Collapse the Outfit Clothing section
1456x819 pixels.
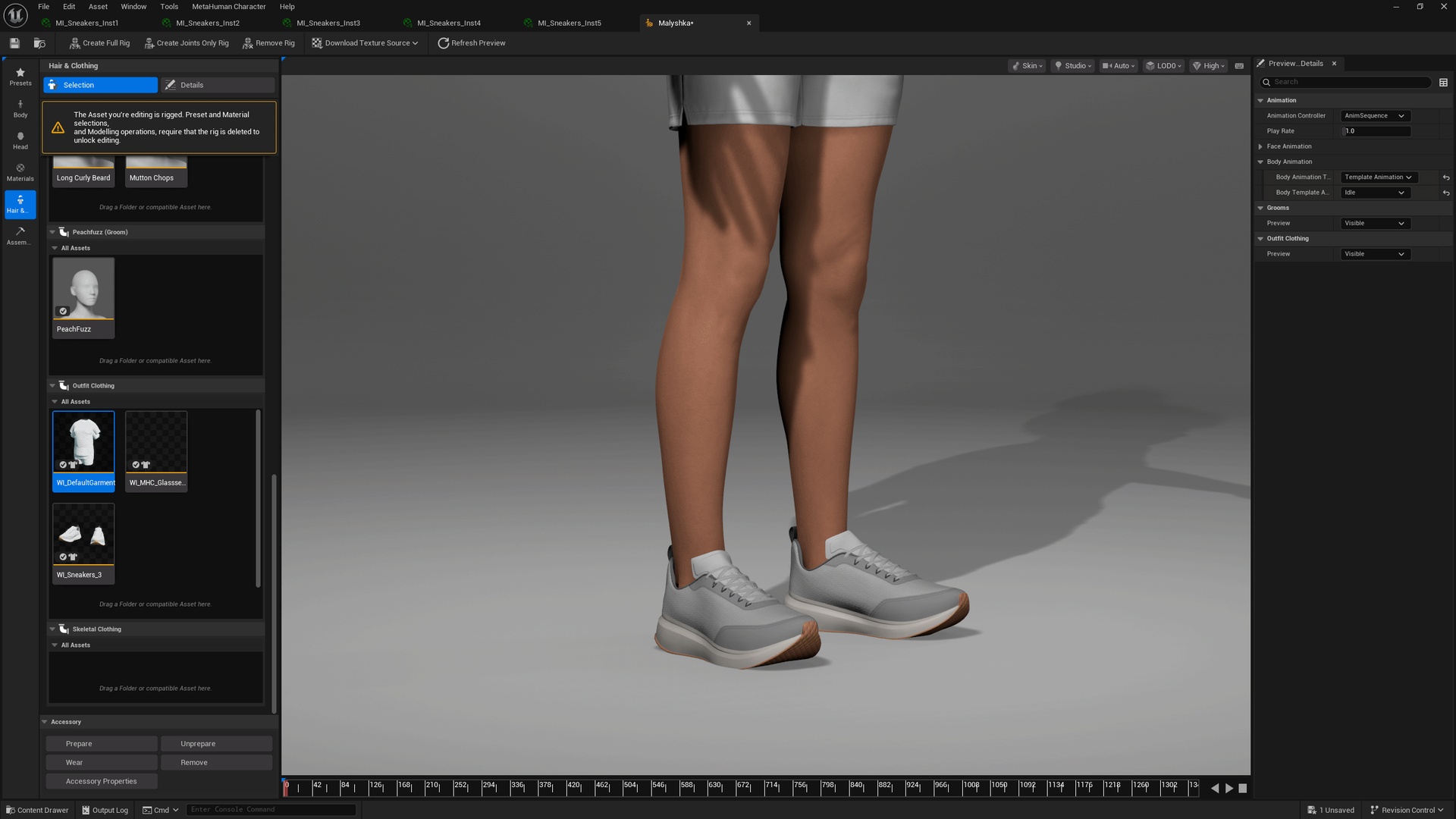click(x=53, y=386)
